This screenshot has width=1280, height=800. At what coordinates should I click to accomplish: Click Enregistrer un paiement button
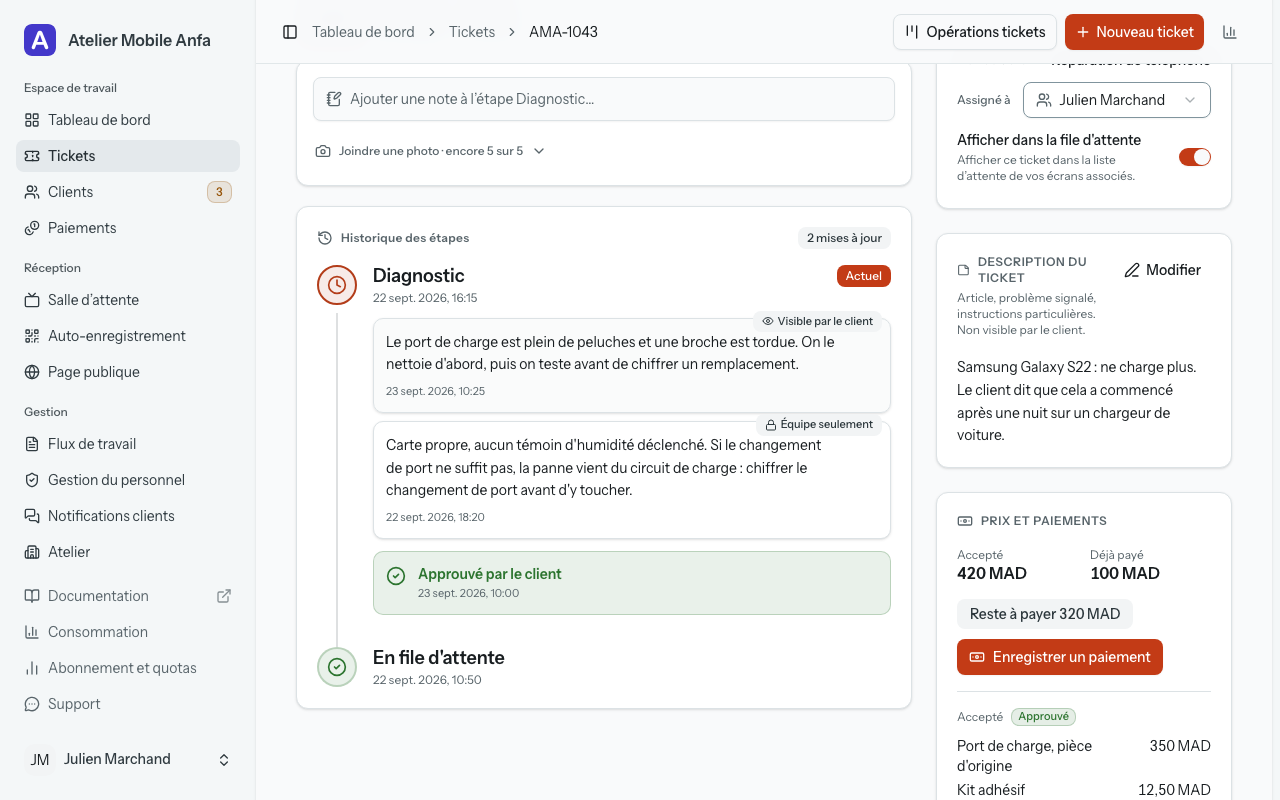pos(1060,657)
